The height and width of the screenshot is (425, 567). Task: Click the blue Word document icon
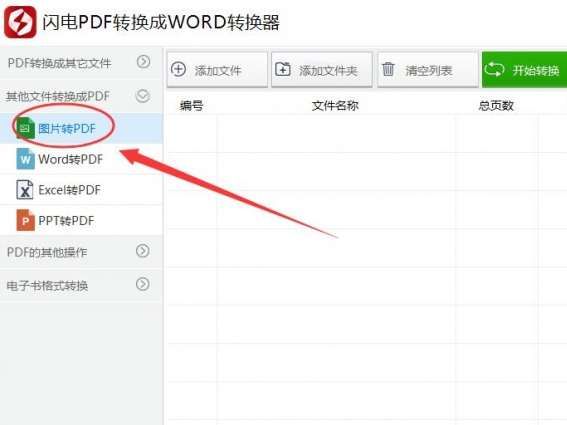(25, 159)
